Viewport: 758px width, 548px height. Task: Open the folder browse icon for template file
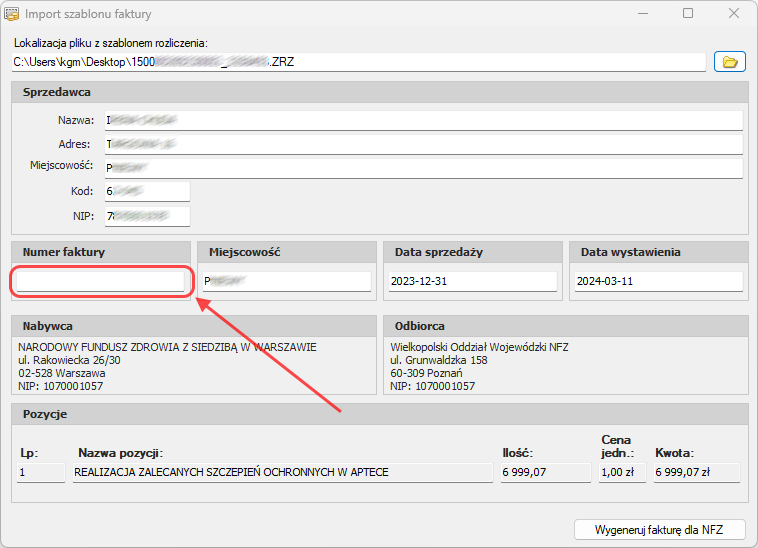729,62
